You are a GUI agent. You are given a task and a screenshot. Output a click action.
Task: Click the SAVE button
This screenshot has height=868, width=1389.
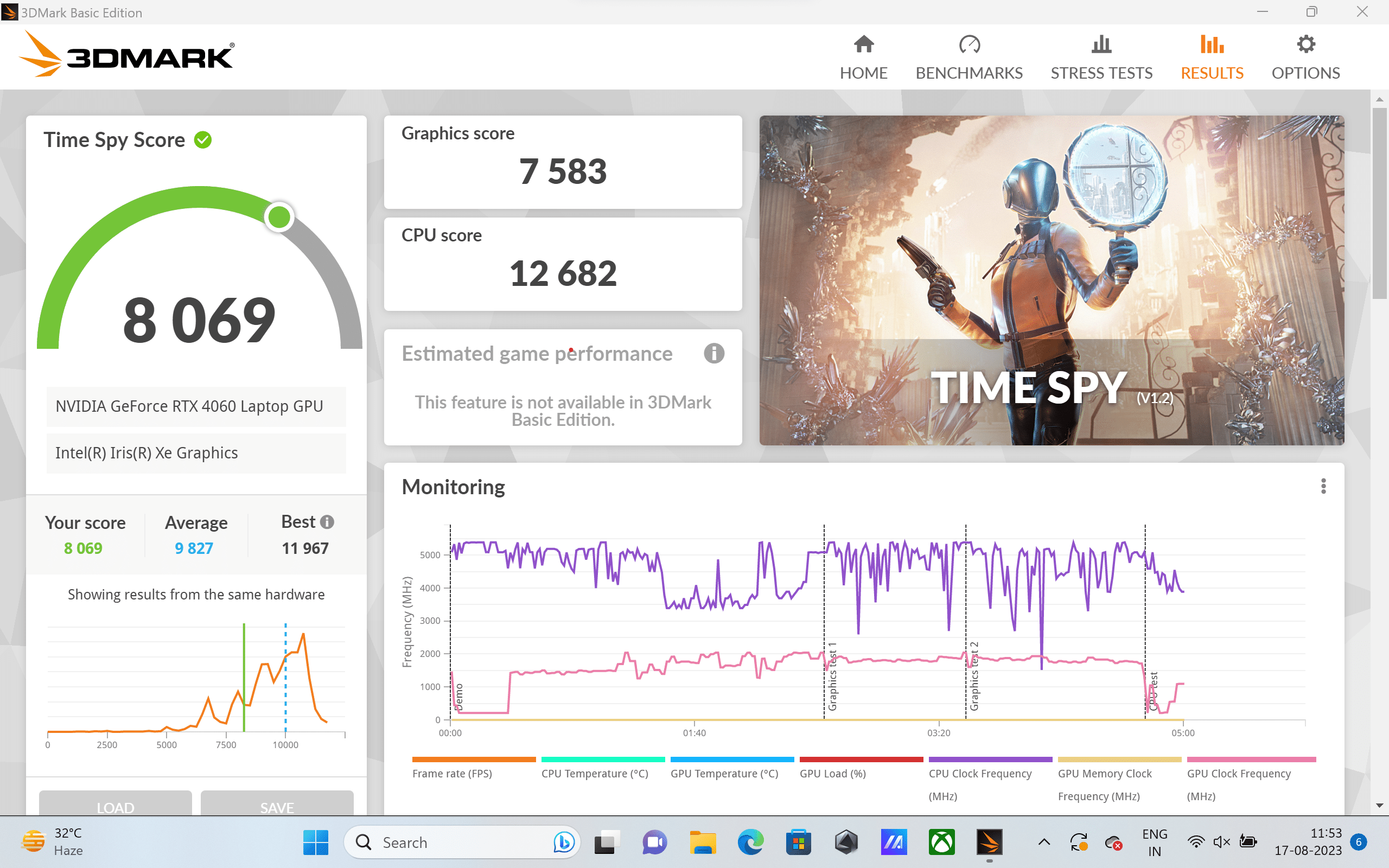pyautogui.click(x=277, y=803)
